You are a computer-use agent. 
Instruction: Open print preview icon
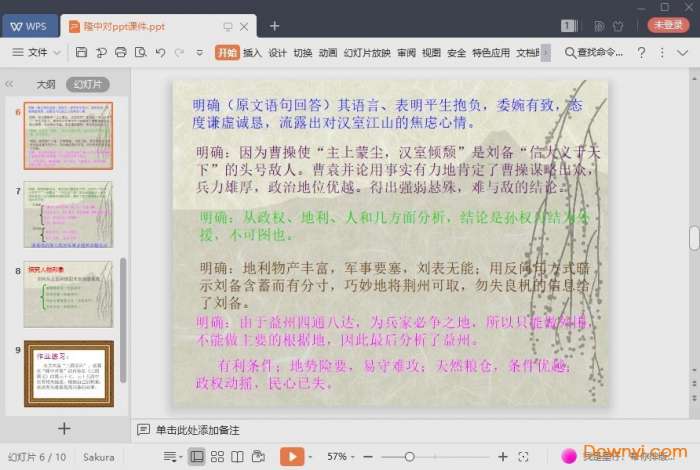coord(141,53)
